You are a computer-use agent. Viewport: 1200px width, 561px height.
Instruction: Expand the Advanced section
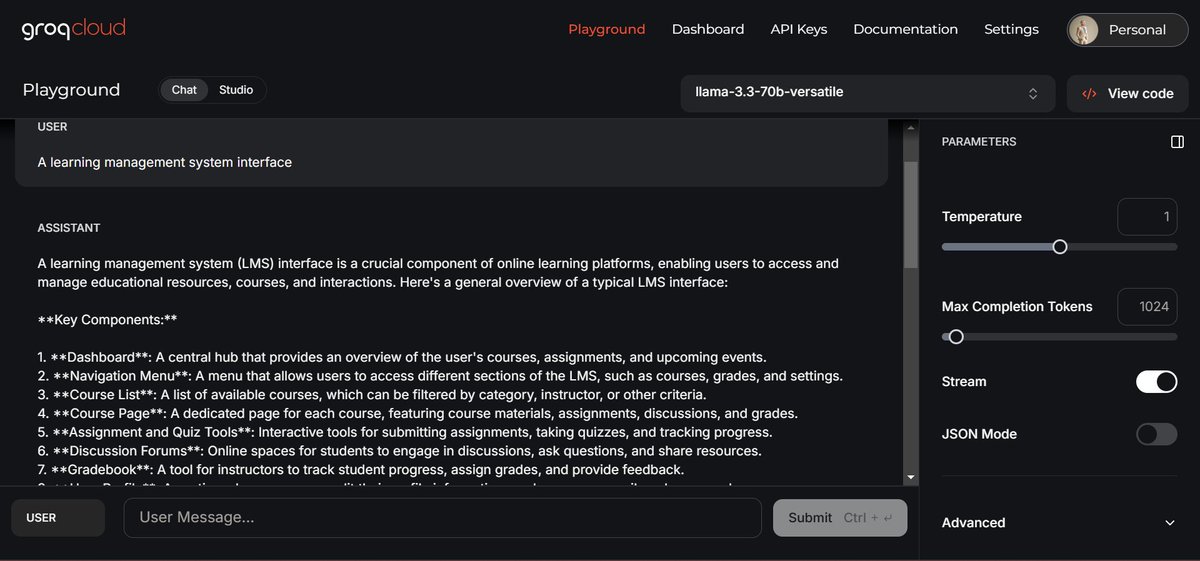[1059, 522]
